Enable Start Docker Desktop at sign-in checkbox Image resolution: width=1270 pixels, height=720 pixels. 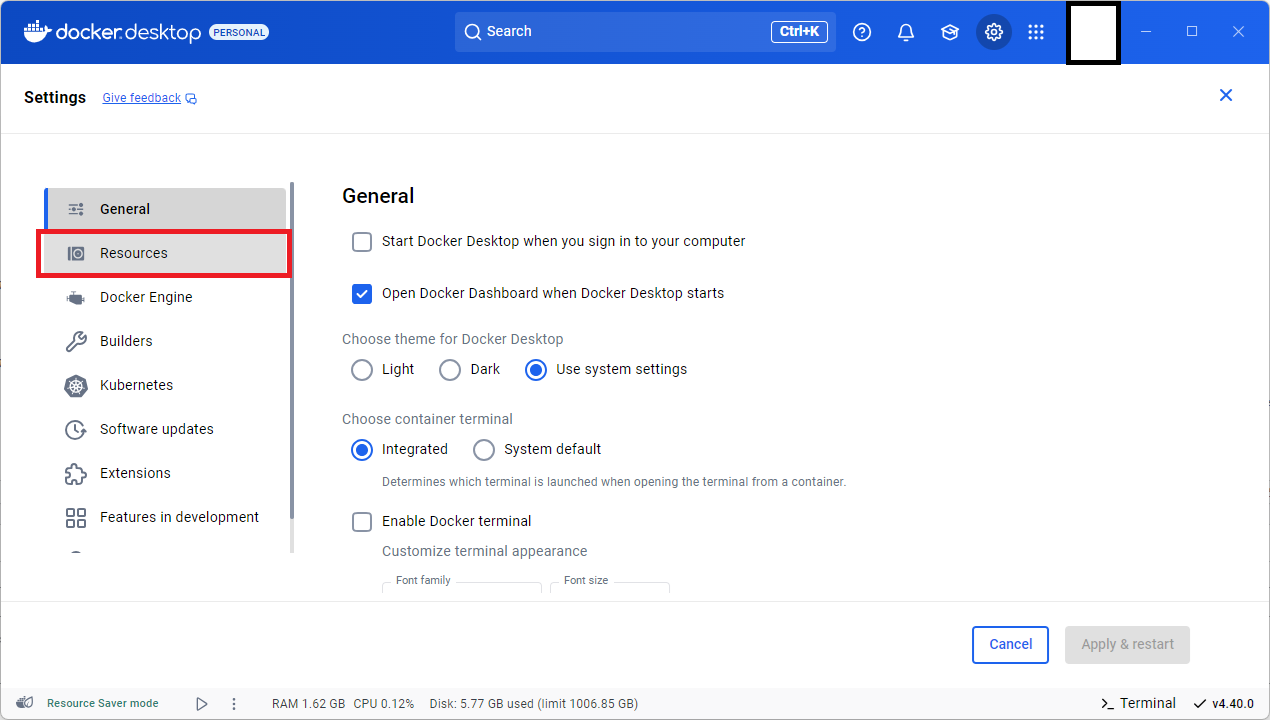tap(362, 242)
